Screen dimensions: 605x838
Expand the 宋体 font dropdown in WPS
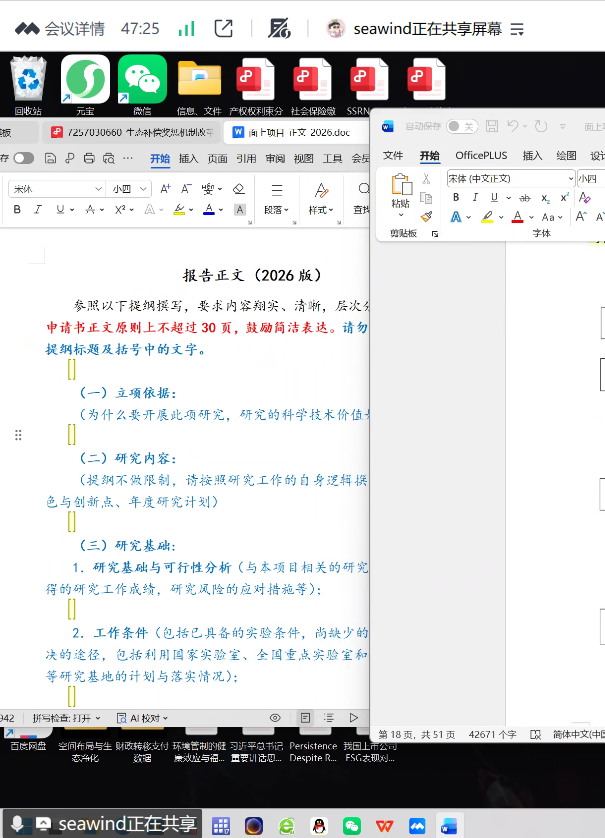[98, 188]
